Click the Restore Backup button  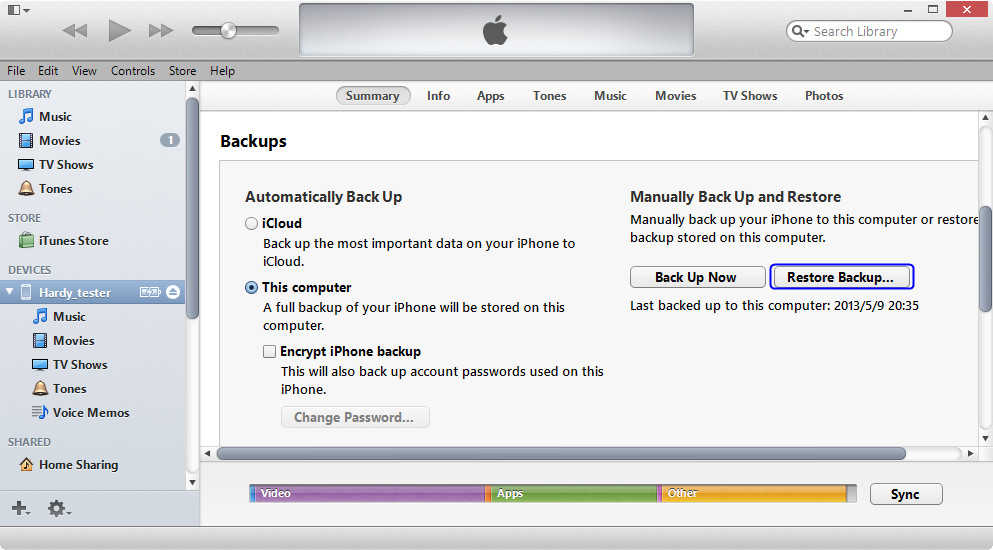[x=841, y=277]
